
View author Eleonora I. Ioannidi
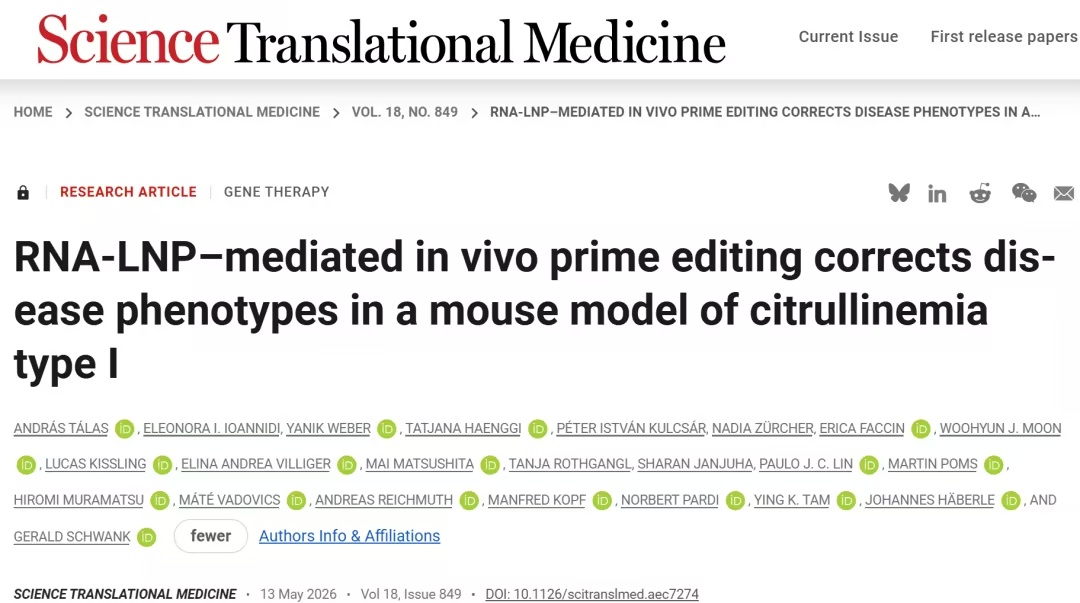[x=211, y=429]
